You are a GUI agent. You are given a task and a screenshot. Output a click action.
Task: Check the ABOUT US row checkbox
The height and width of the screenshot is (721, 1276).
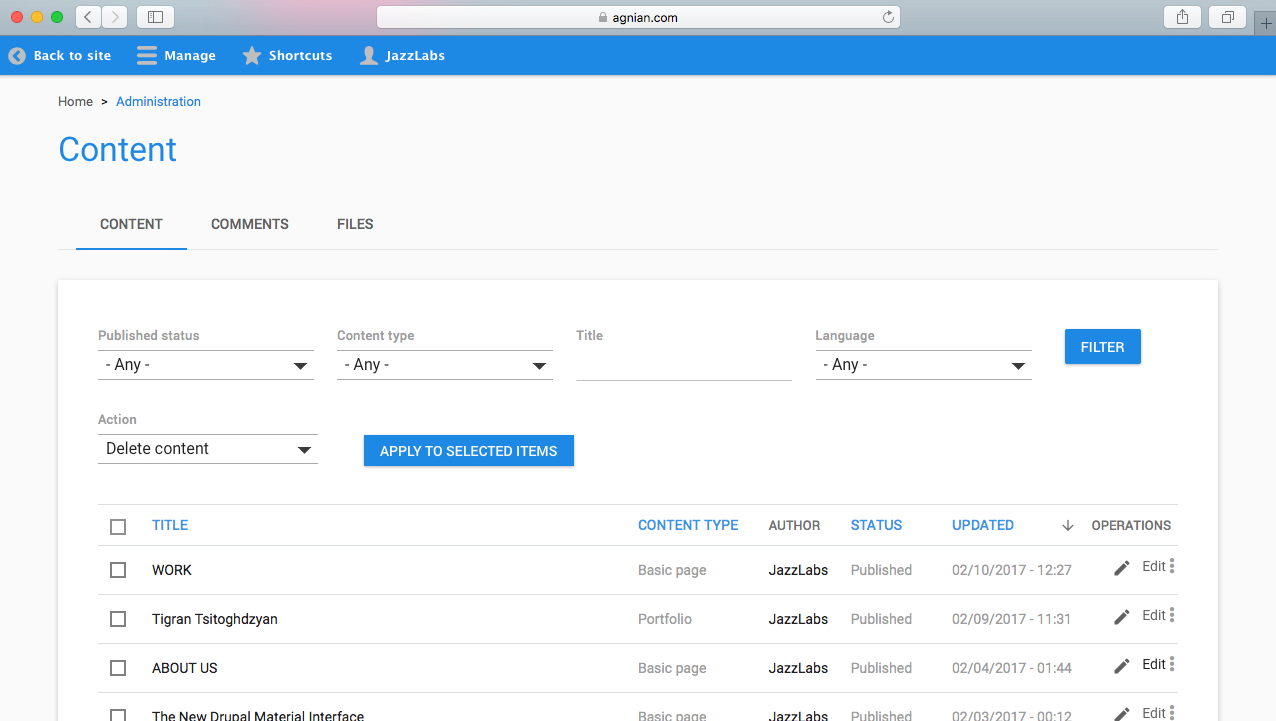click(x=117, y=667)
